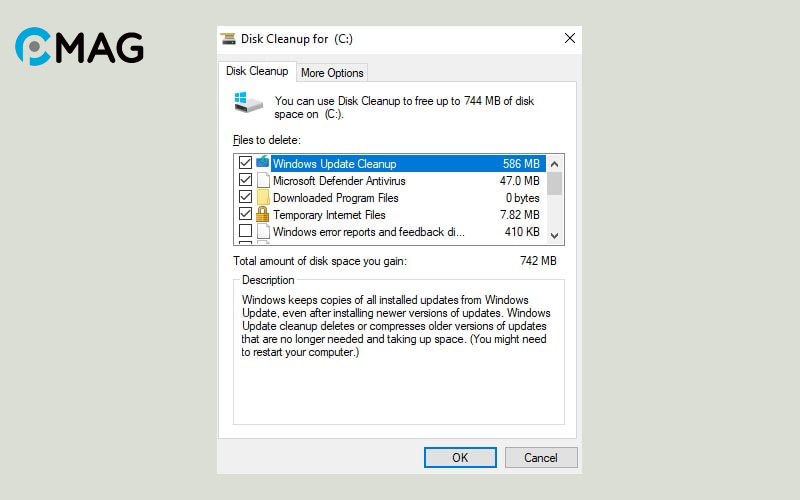Click the Windows error reports file icon
800x500 pixels.
pyautogui.click(x=263, y=232)
